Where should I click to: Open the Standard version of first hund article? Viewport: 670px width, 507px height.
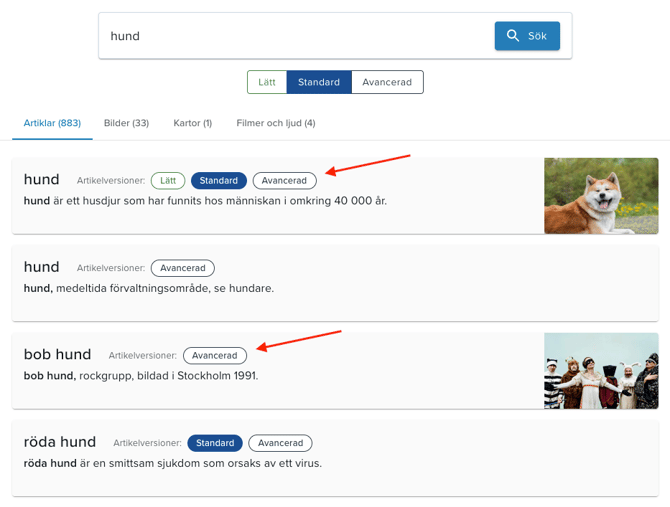click(x=219, y=181)
